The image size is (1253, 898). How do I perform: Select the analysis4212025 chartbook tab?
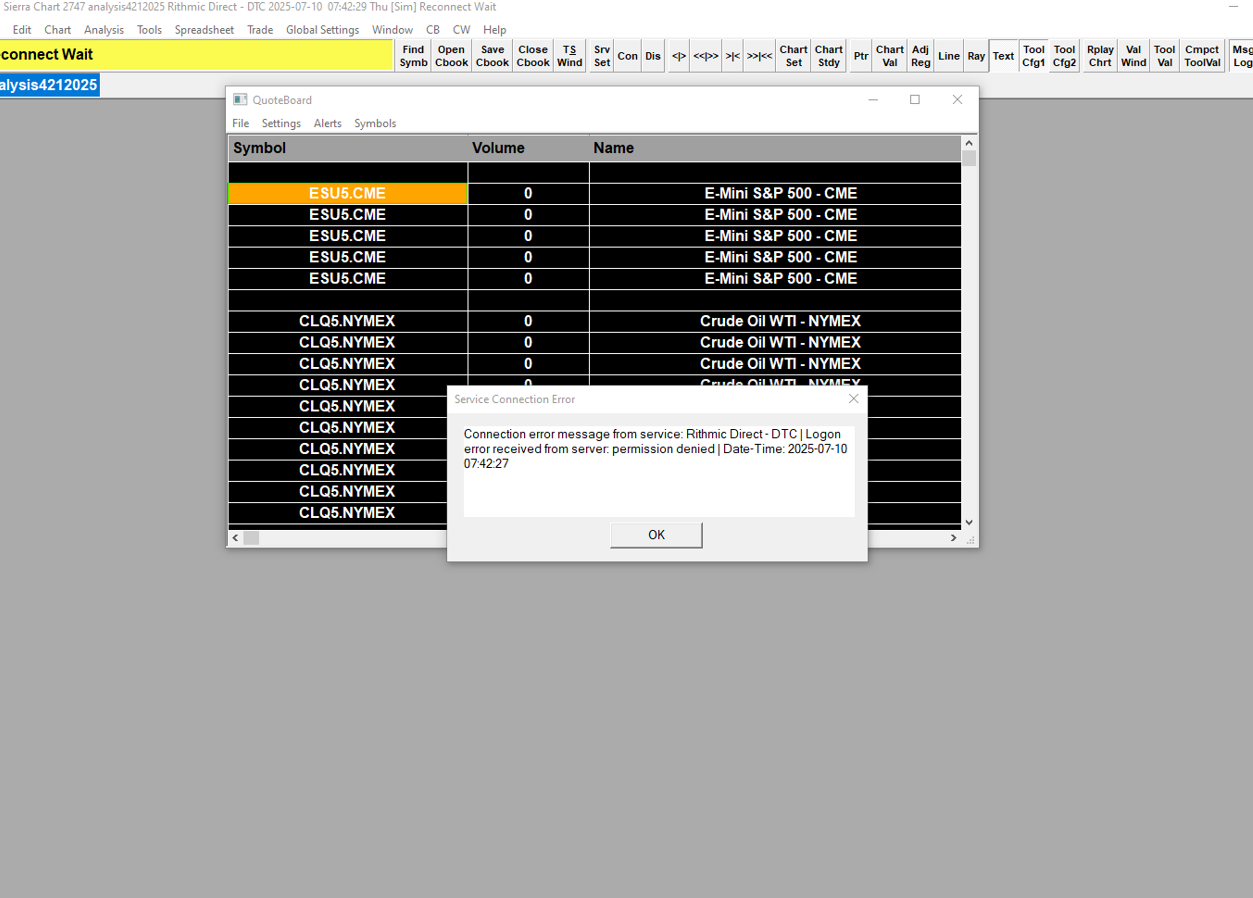[49, 85]
